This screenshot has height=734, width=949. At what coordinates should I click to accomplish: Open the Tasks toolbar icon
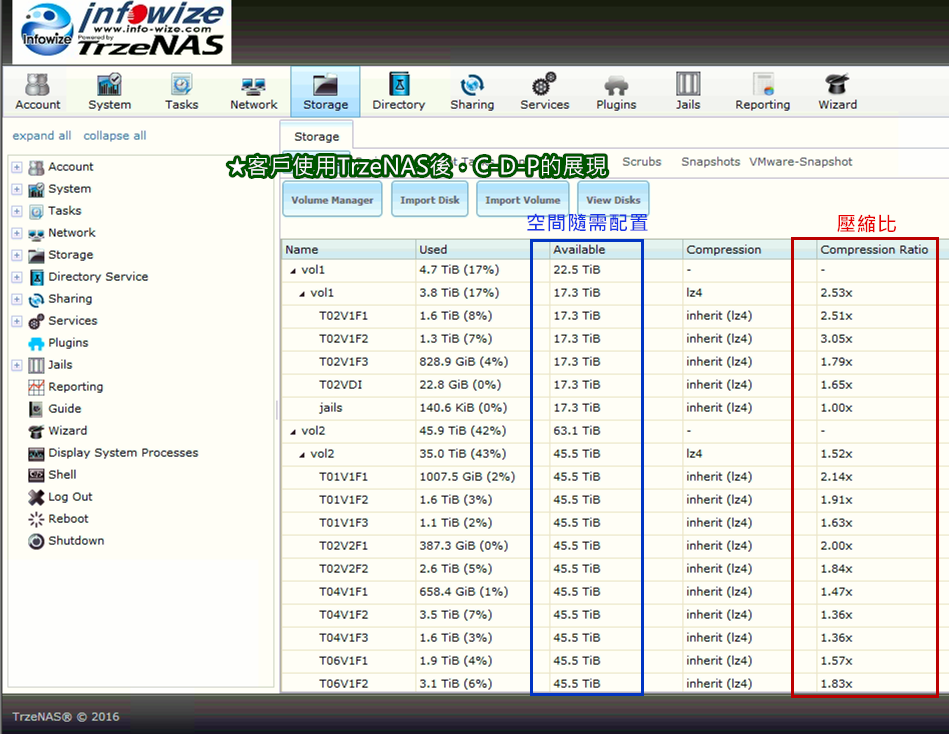tap(182, 91)
